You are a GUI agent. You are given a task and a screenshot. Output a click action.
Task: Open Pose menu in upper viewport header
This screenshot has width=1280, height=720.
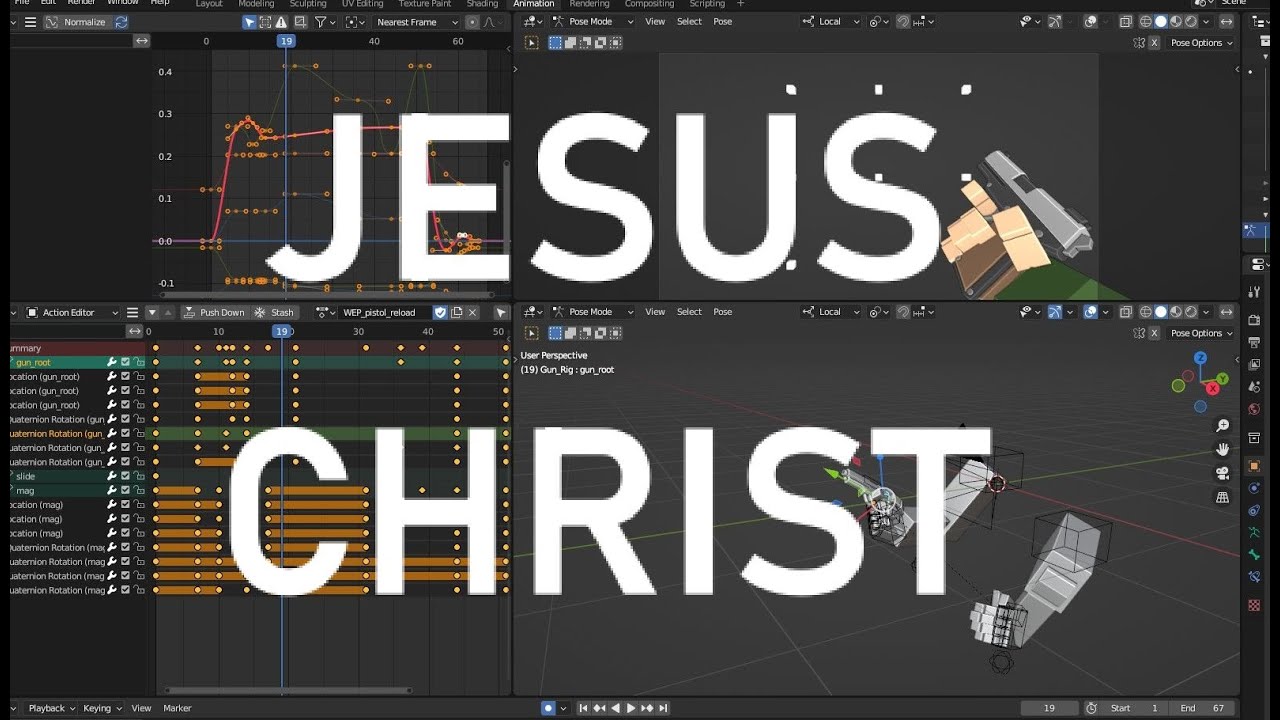click(723, 22)
